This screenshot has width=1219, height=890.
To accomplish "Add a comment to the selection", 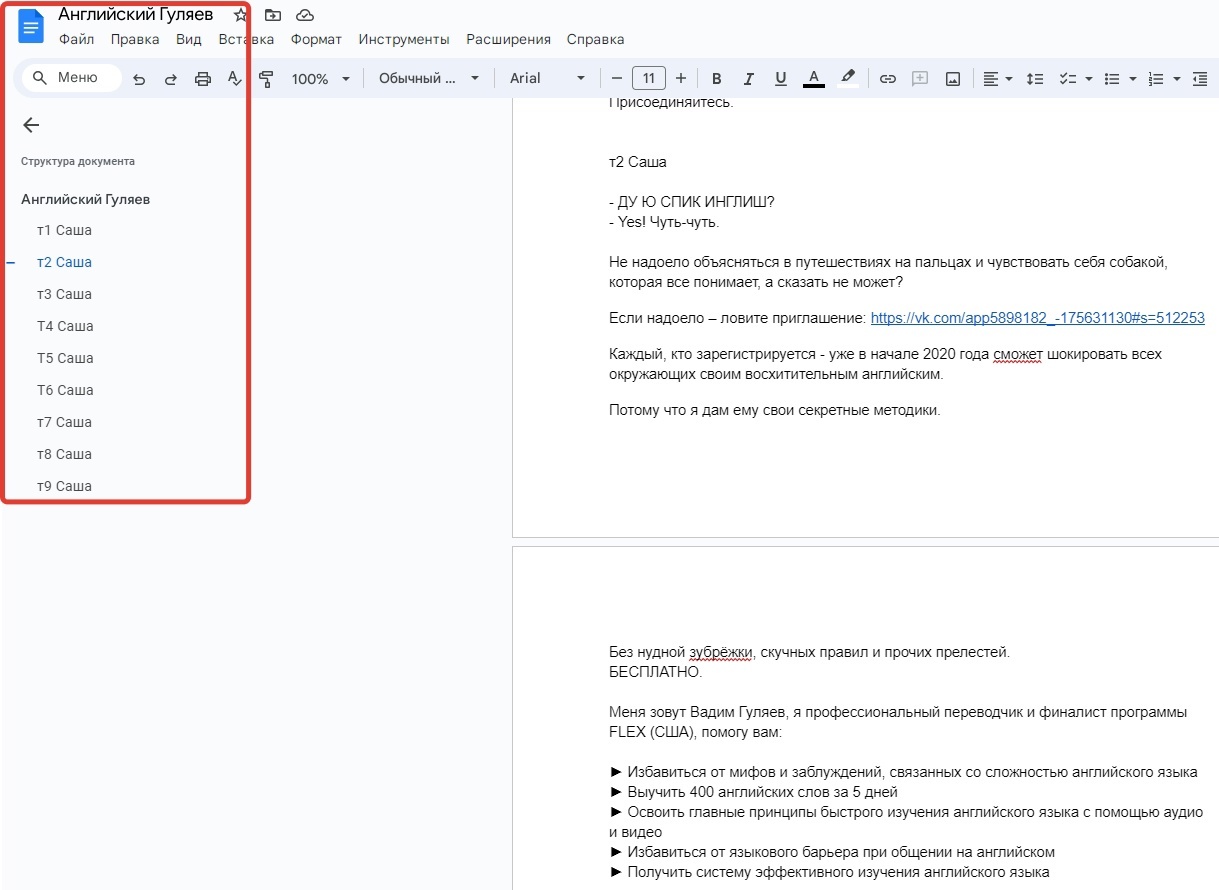I will [919, 78].
